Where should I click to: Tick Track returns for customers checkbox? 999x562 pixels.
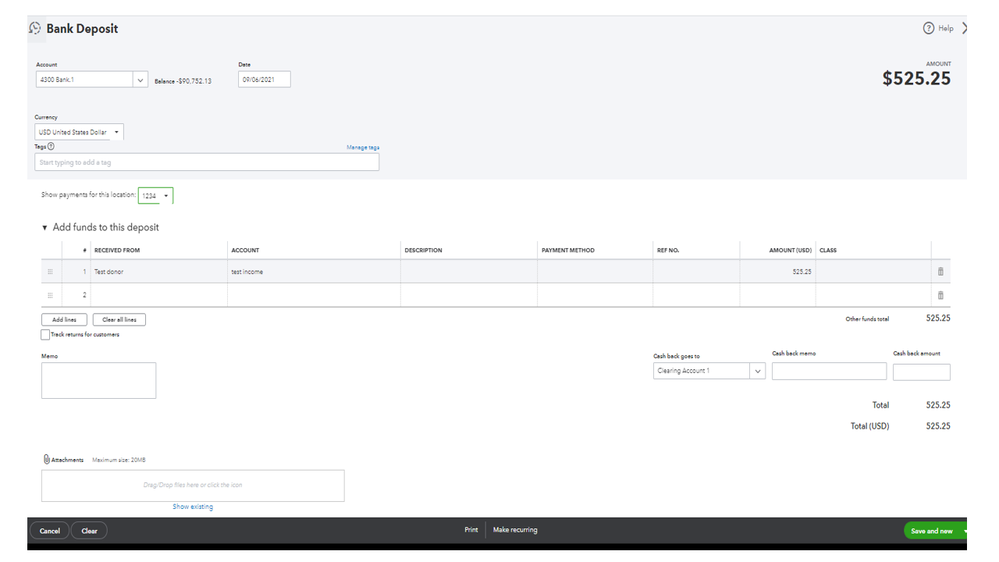tap(45, 335)
